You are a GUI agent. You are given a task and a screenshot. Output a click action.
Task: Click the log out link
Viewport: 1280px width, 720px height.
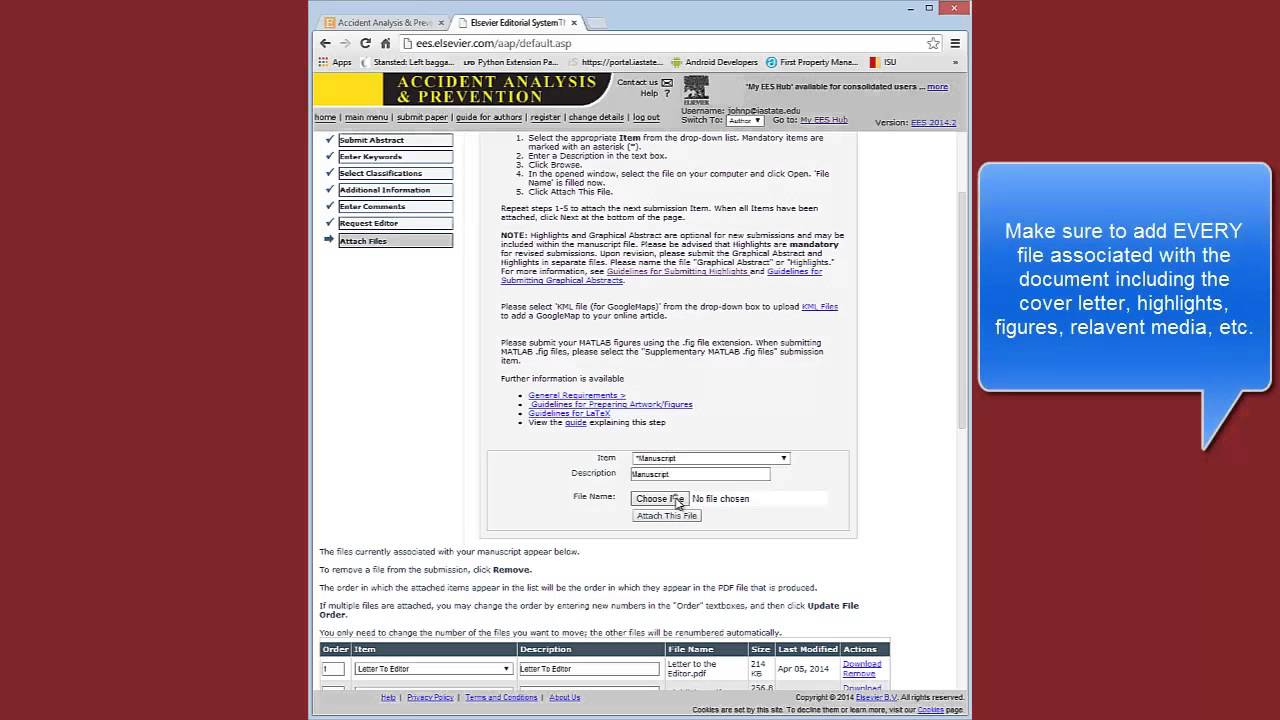646,117
